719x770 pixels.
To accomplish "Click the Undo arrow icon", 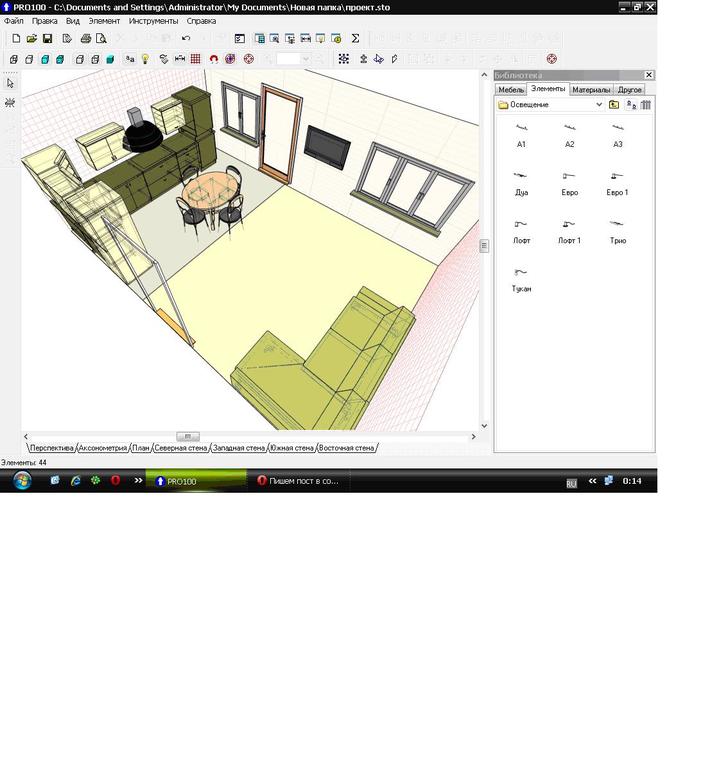I will pos(186,38).
